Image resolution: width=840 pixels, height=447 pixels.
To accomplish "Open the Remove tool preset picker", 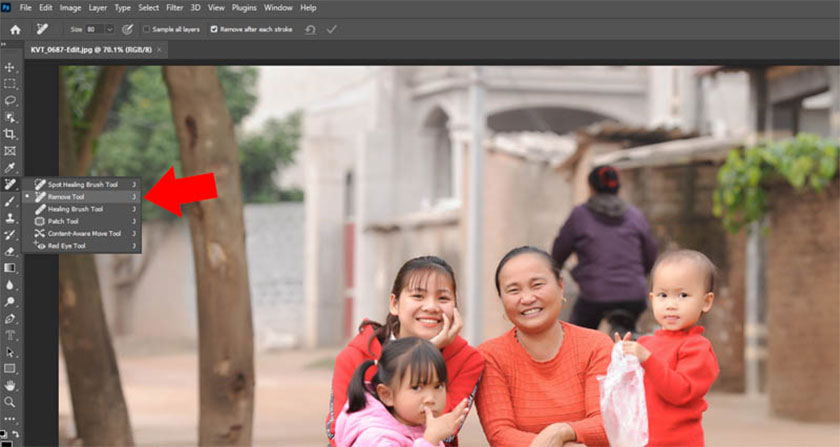I will coord(42,29).
